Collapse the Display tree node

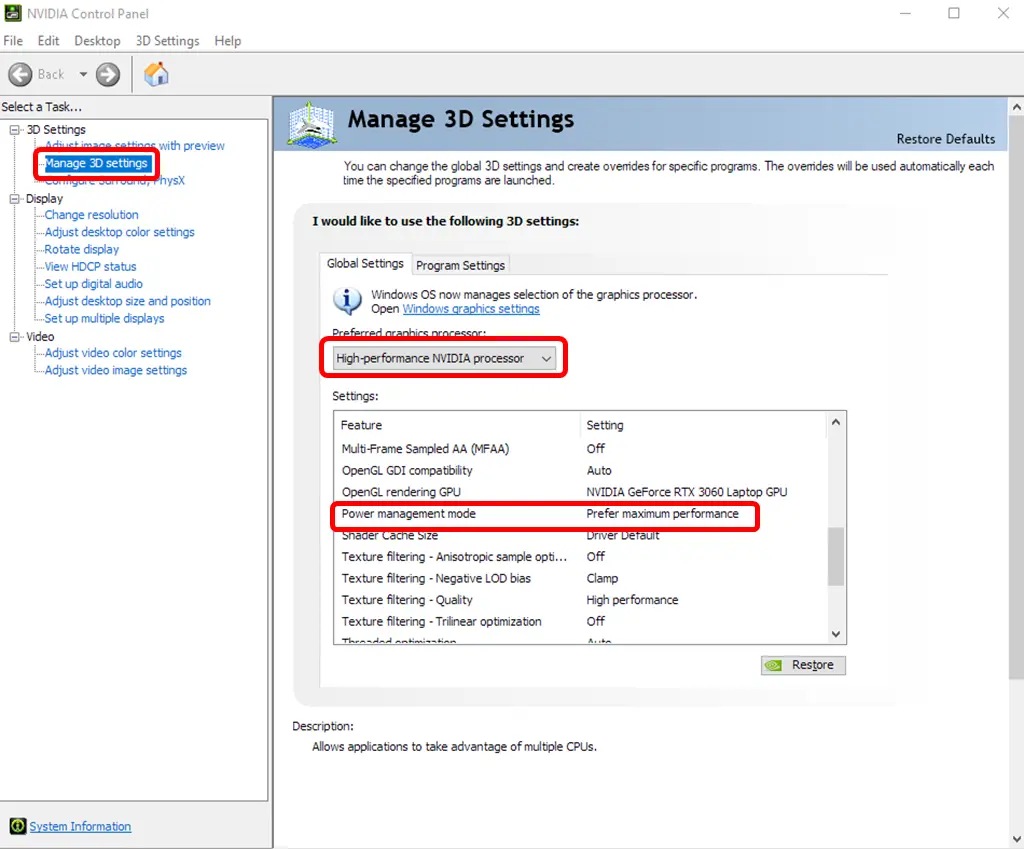(x=14, y=199)
